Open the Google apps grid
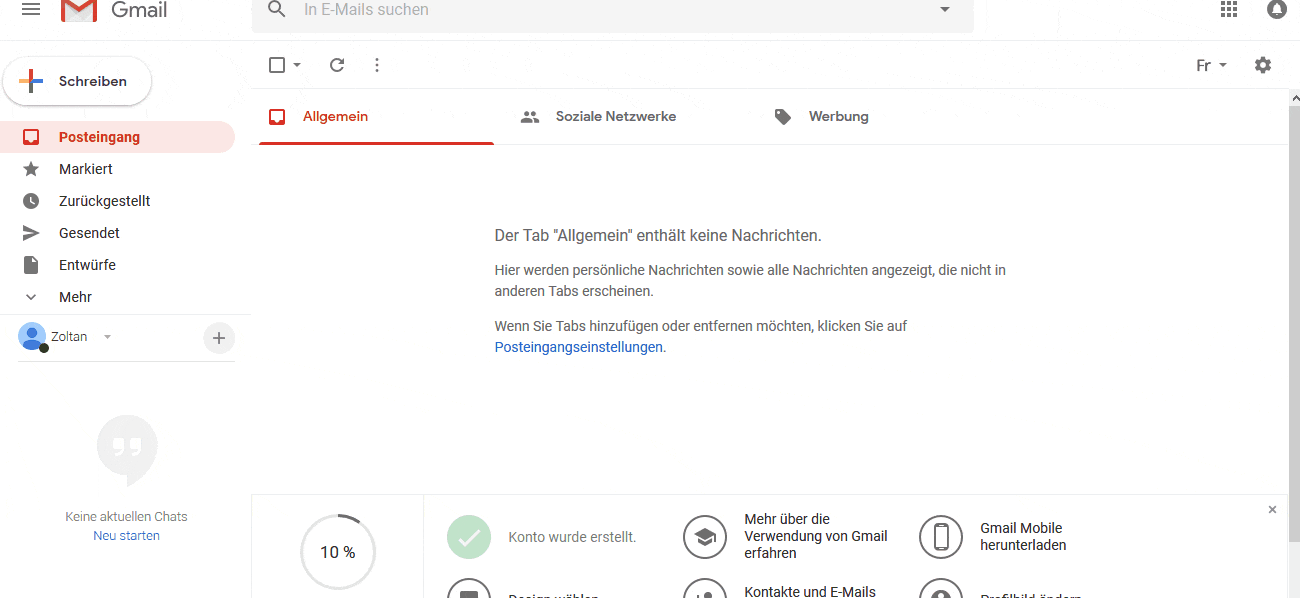This screenshot has height=598, width=1300. tap(1229, 10)
